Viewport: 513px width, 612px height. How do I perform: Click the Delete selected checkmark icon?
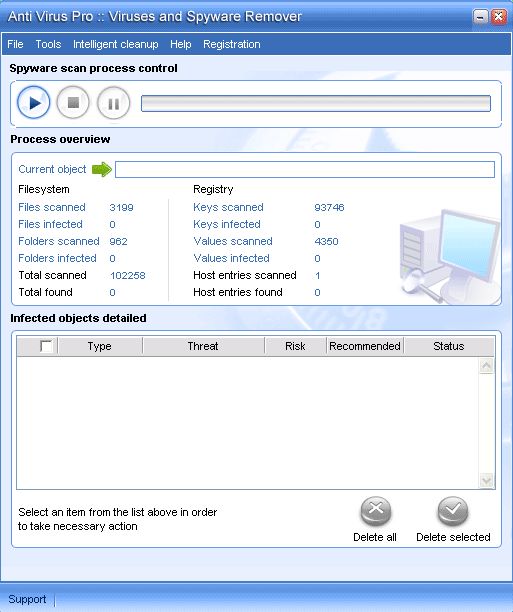(453, 511)
